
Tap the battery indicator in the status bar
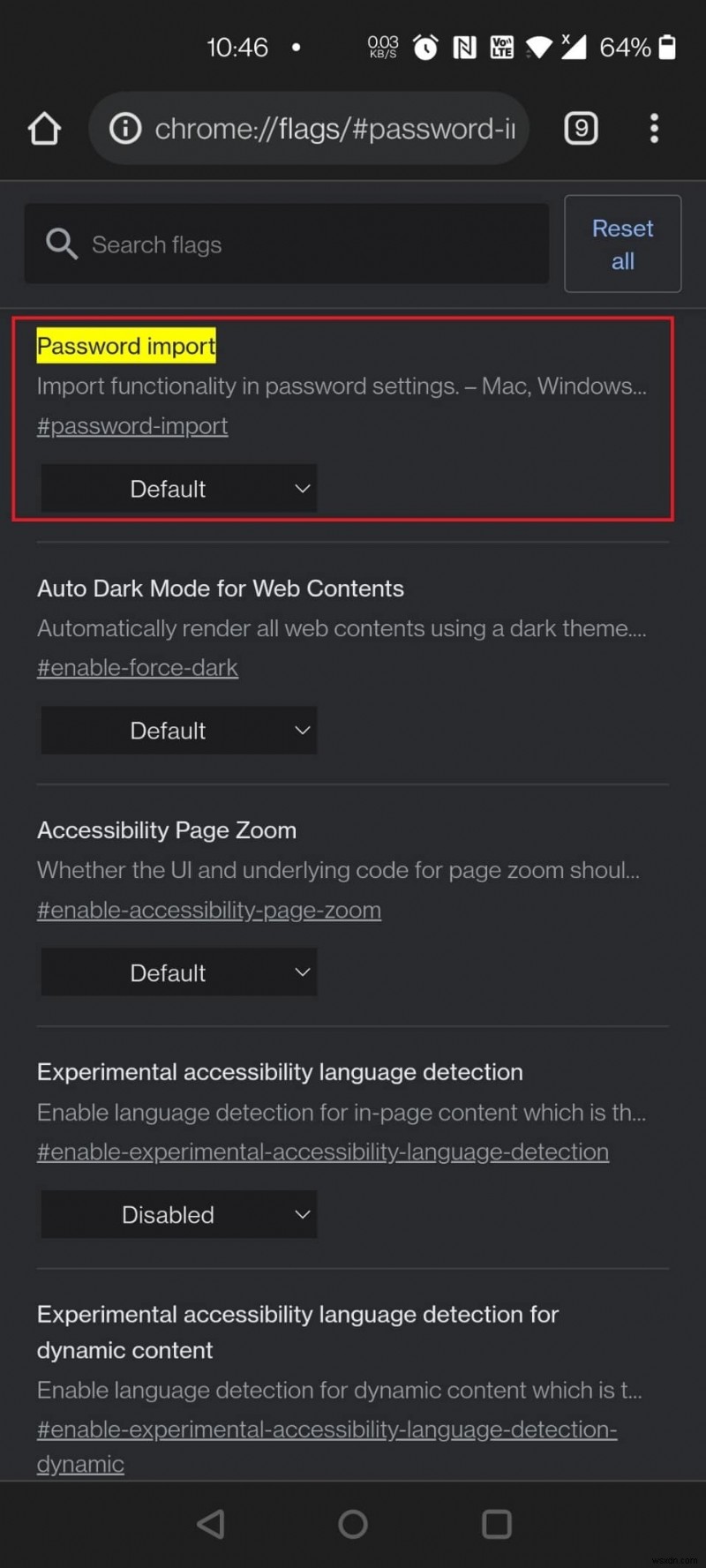pyautogui.click(x=668, y=48)
